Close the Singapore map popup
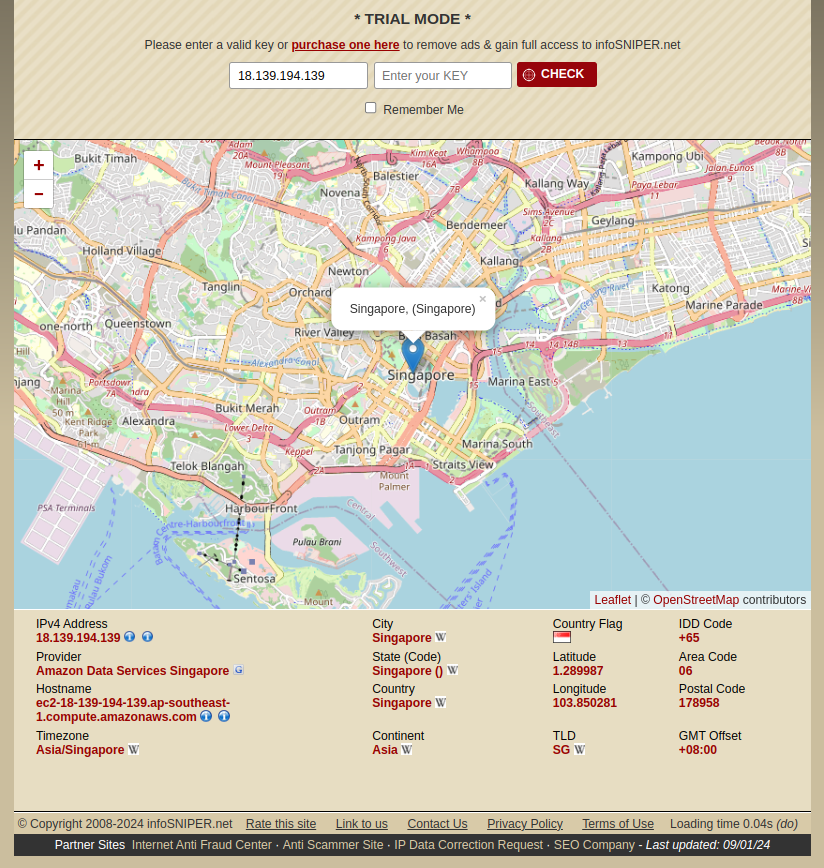This screenshot has height=868, width=824. [x=482, y=299]
